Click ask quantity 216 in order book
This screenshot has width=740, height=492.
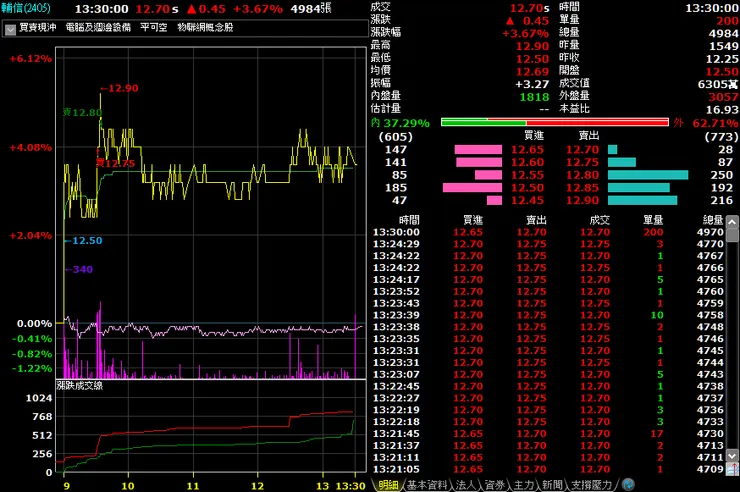point(722,200)
